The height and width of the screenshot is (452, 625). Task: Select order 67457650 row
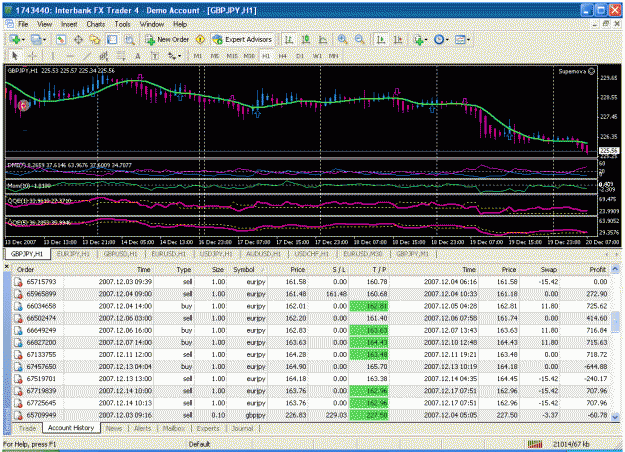pyautogui.click(x=311, y=366)
